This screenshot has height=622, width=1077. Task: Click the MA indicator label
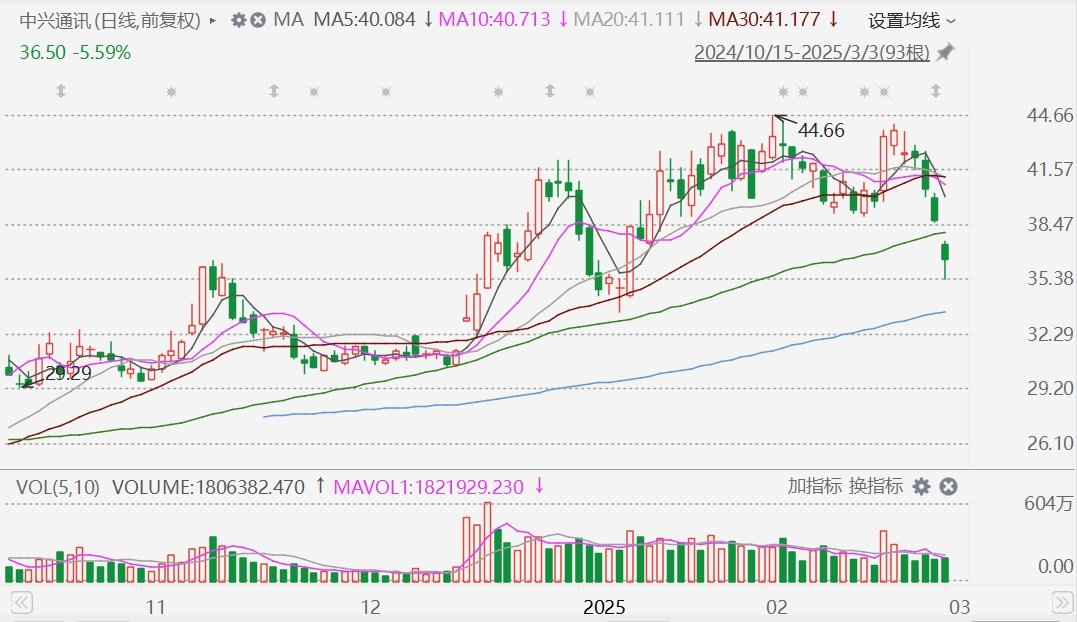(x=288, y=19)
